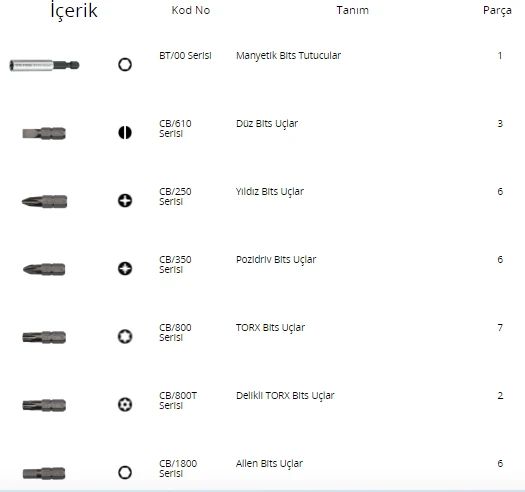Select the Pozidriv bit product image
Viewport: 525px width, 492px height.
(x=44, y=269)
